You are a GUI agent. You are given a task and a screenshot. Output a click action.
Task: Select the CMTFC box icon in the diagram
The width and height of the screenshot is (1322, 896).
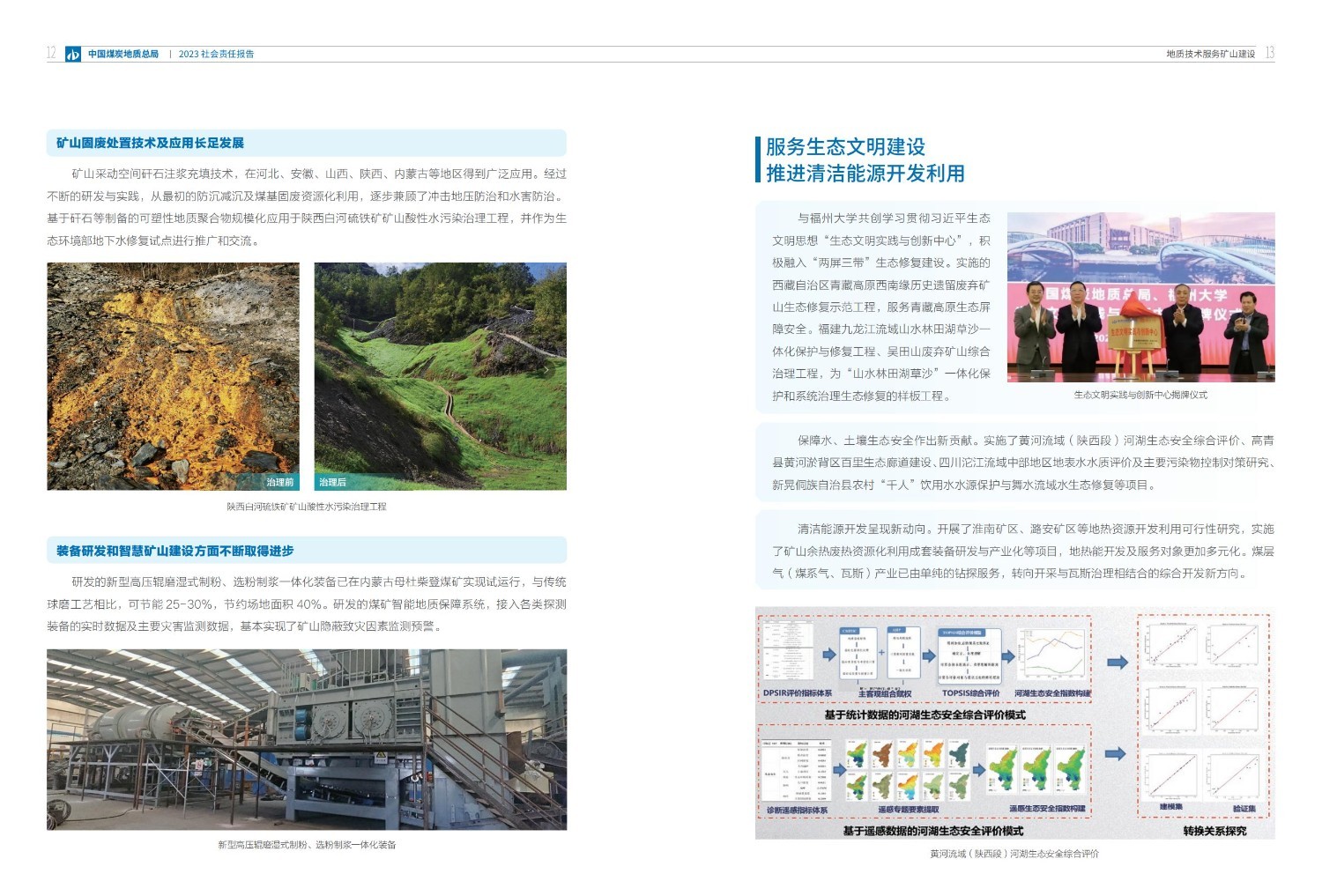858,652
